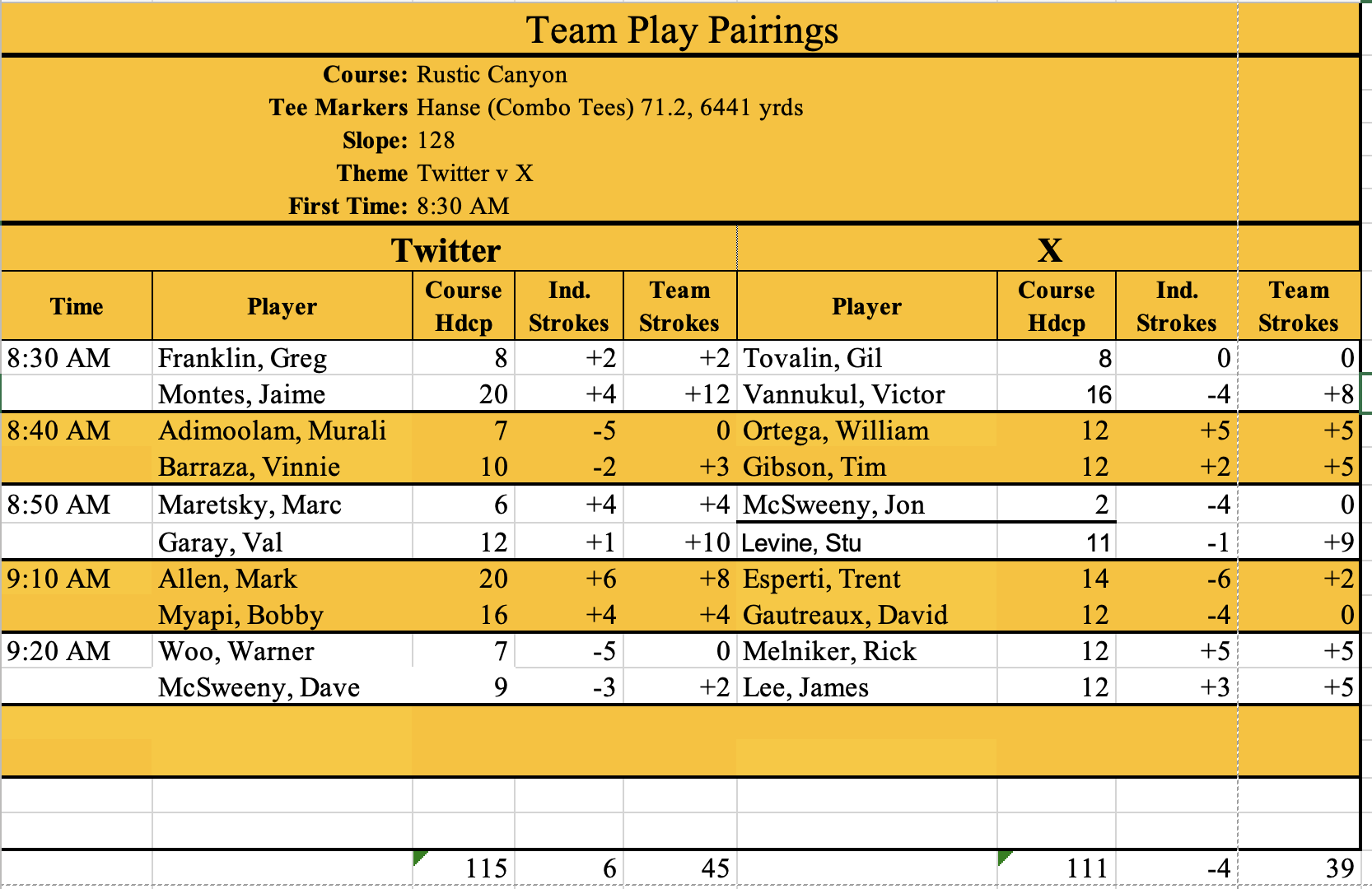
Task: Click the Twitter team strokes total 45
Action: tap(714, 868)
